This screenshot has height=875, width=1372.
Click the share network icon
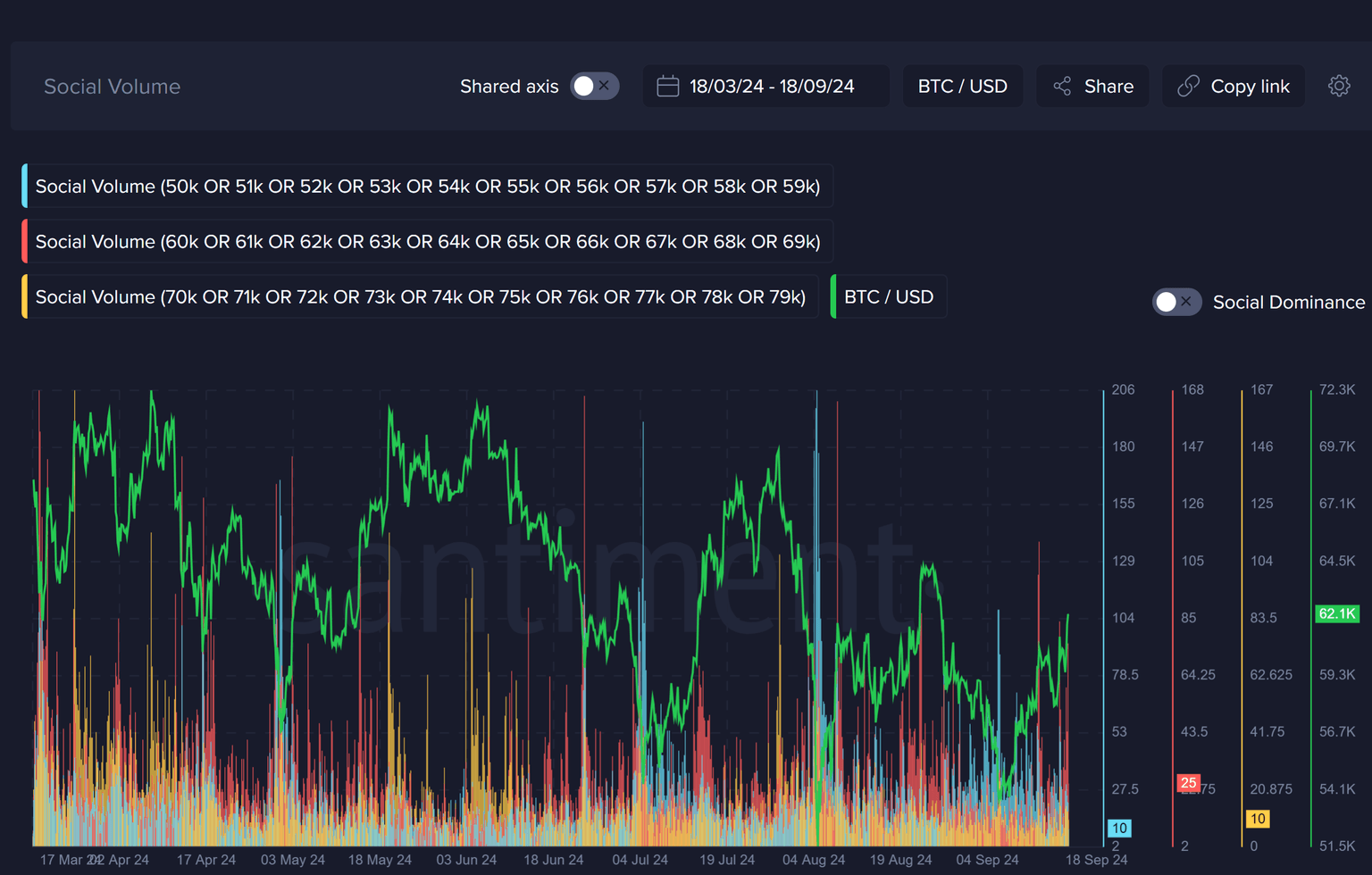coord(1062,86)
